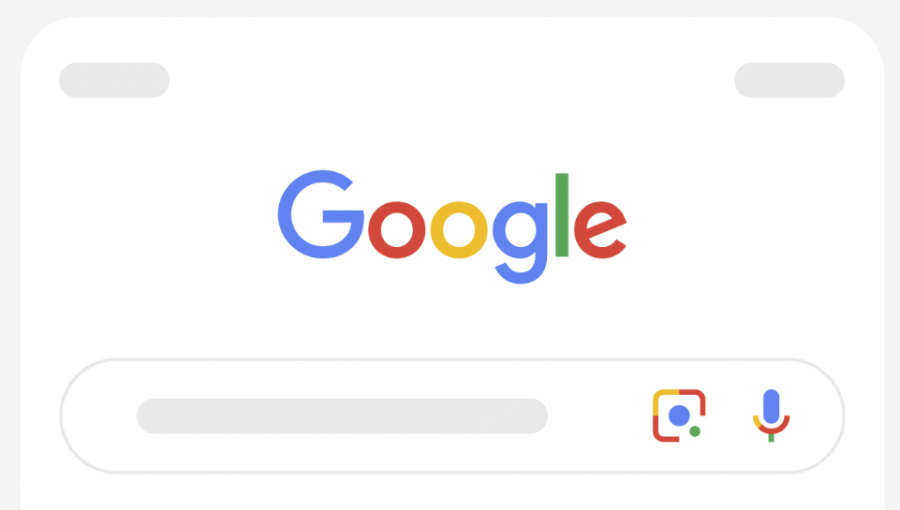The width and height of the screenshot is (900, 510).
Task: Select the first red o in Google
Action: 397,229
